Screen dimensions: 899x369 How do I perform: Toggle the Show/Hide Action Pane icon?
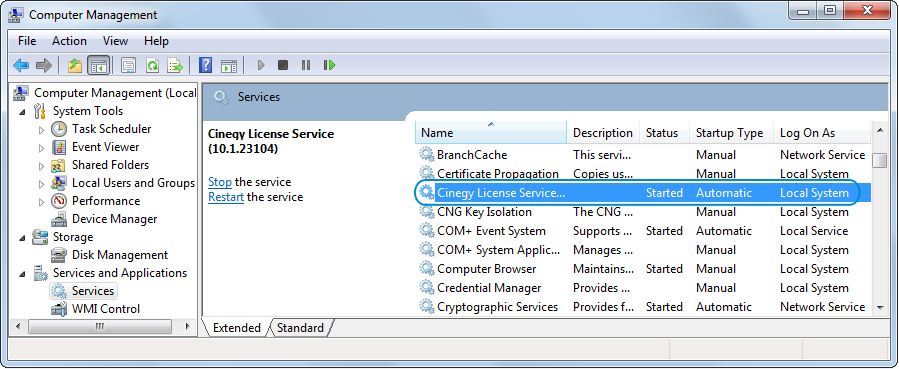click(x=229, y=65)
